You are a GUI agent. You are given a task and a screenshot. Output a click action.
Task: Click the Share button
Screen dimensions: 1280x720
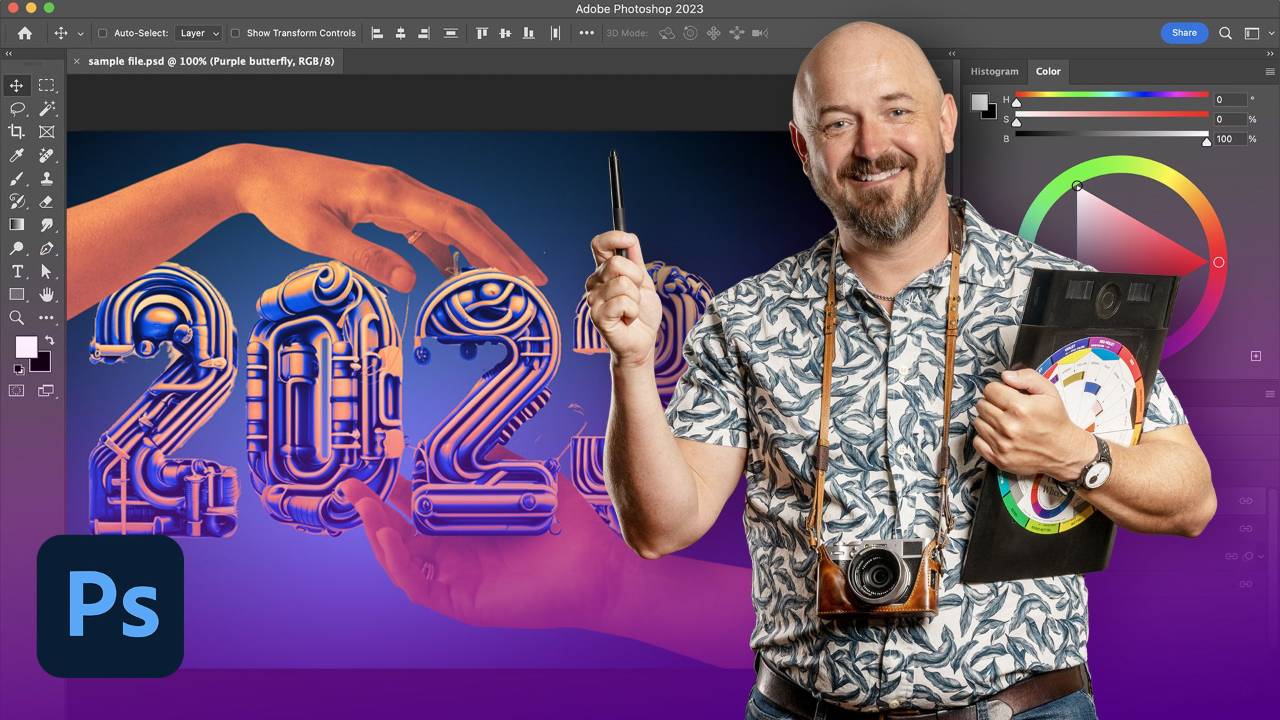click(x=1184, y=32)
